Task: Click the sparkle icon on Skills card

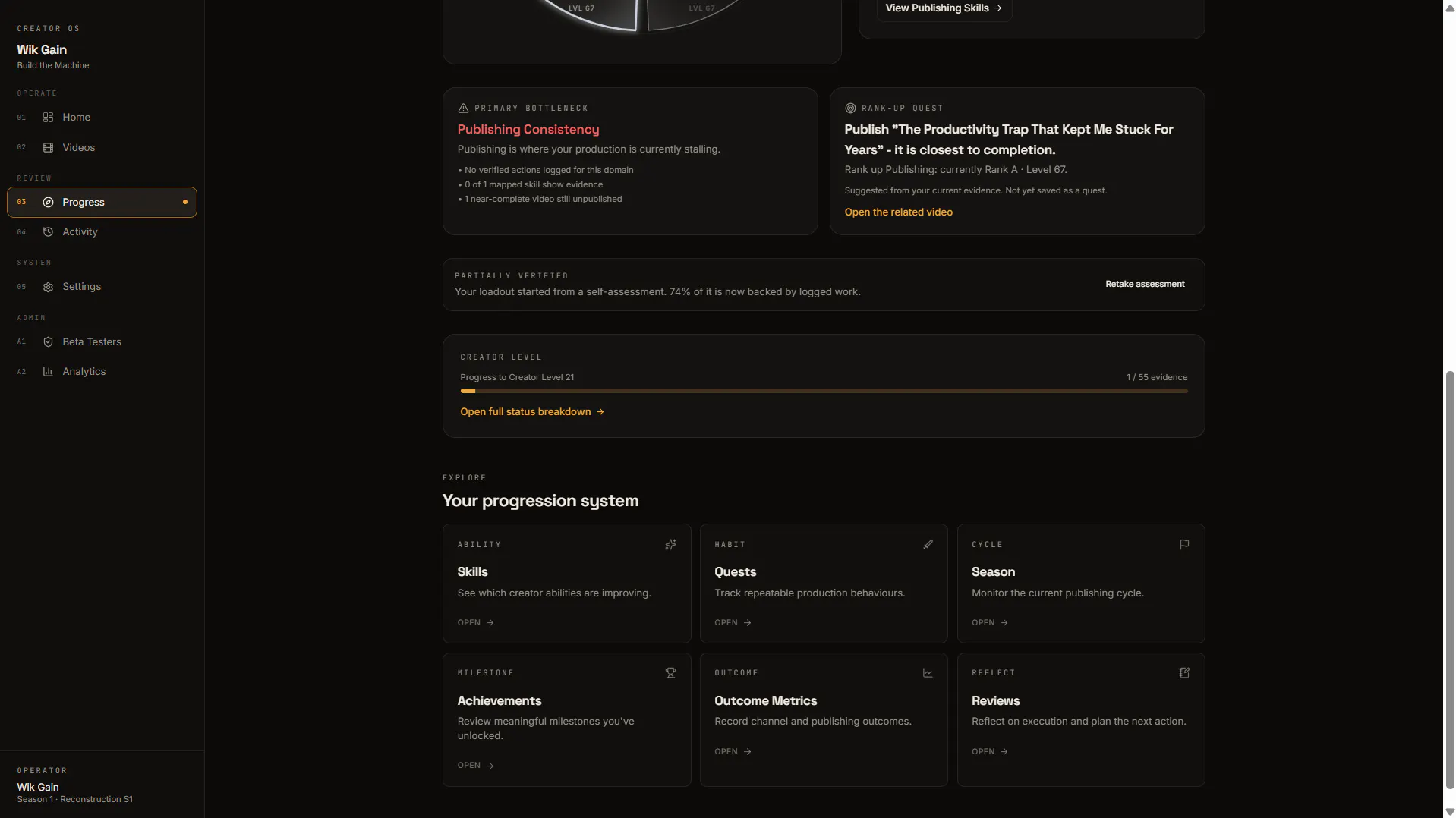Action: coord(670,545)
